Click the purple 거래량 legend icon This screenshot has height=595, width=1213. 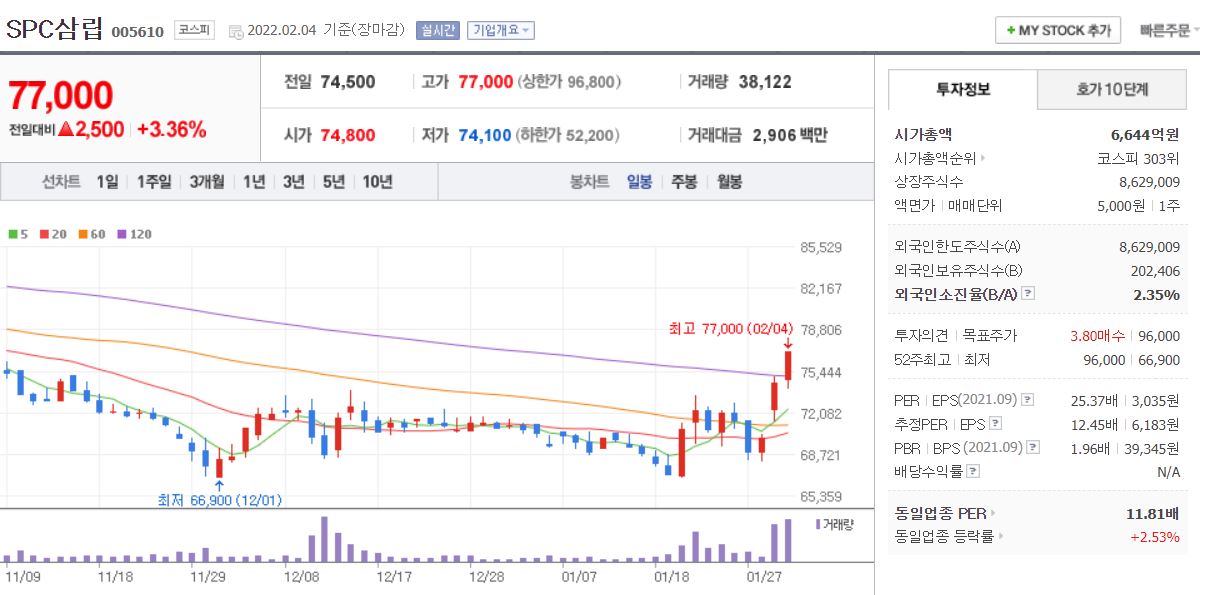point(818,524)
